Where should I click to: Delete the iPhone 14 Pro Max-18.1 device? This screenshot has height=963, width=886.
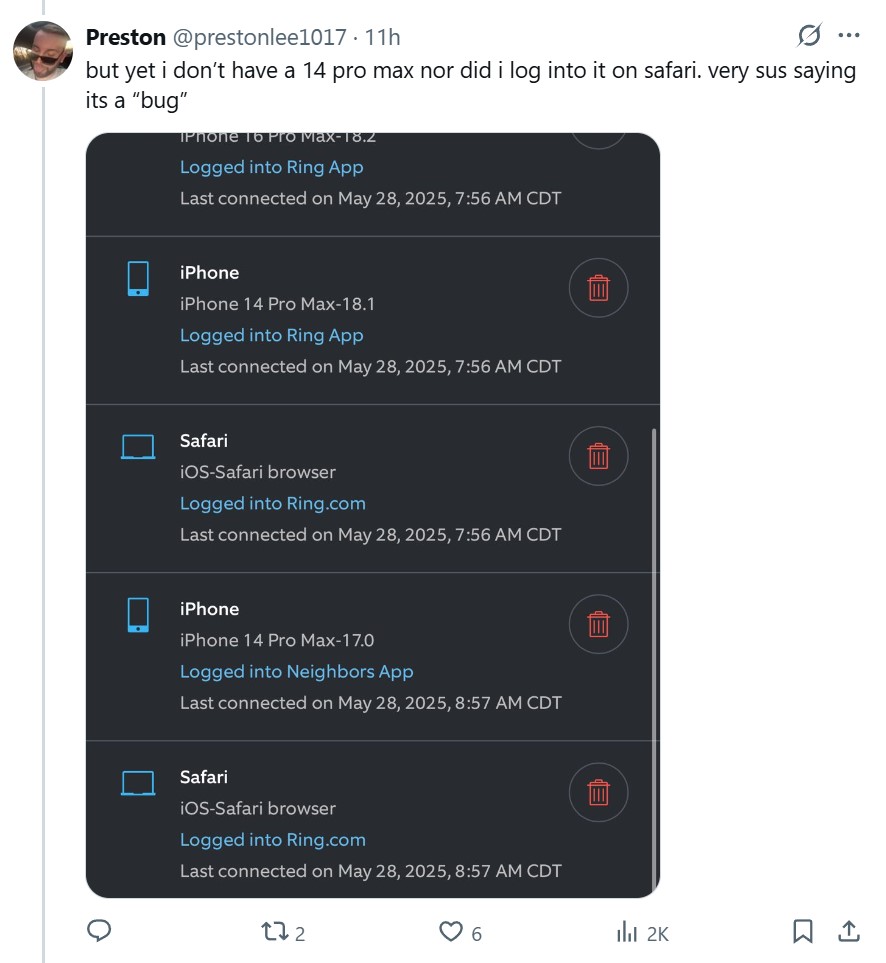pyautogui.click(x=598, y=289)
